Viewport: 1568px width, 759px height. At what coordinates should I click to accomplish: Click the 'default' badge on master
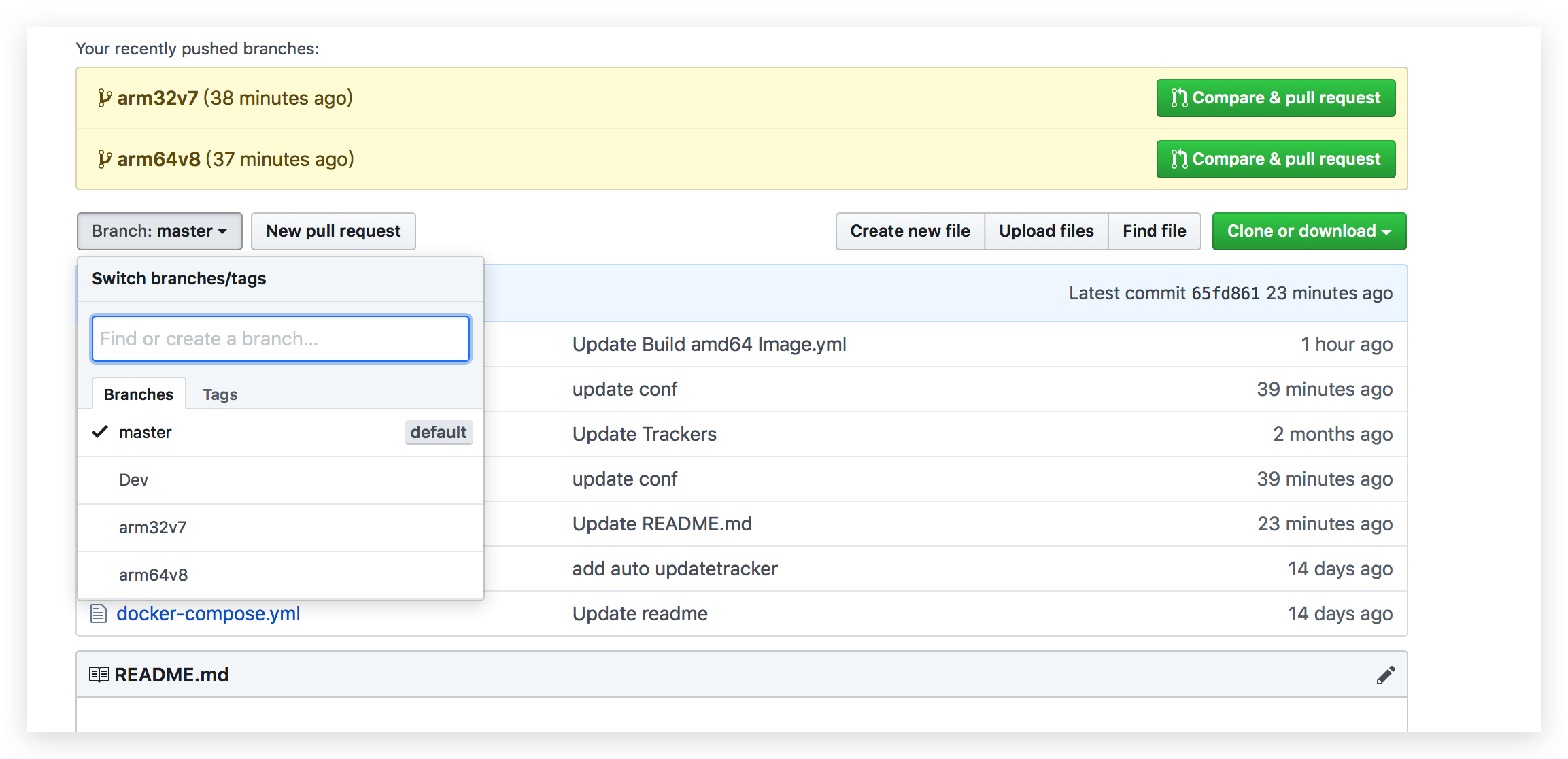439,433
